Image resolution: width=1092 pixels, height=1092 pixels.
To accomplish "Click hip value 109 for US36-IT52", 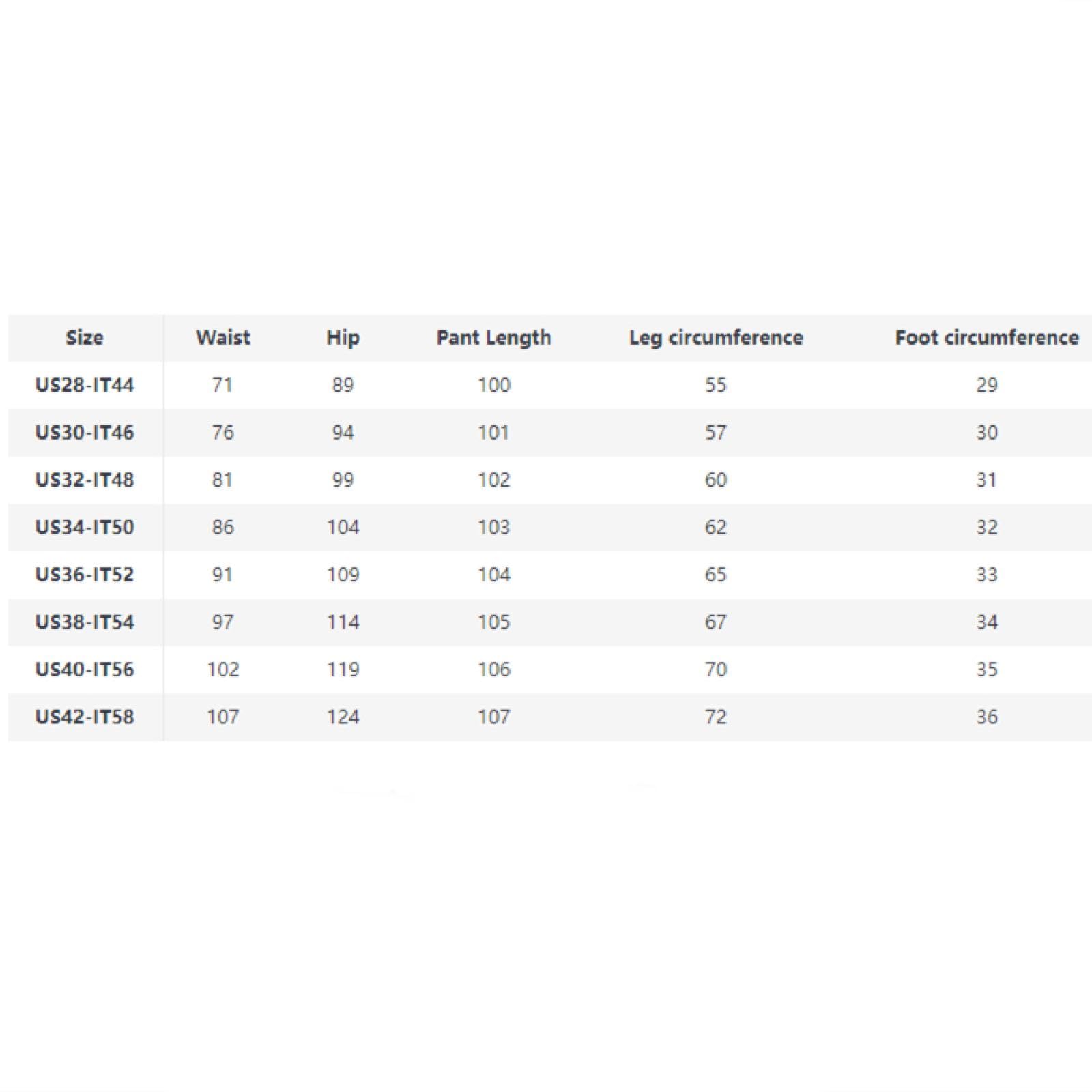I will pyautogui.click(x=343, y=575).
